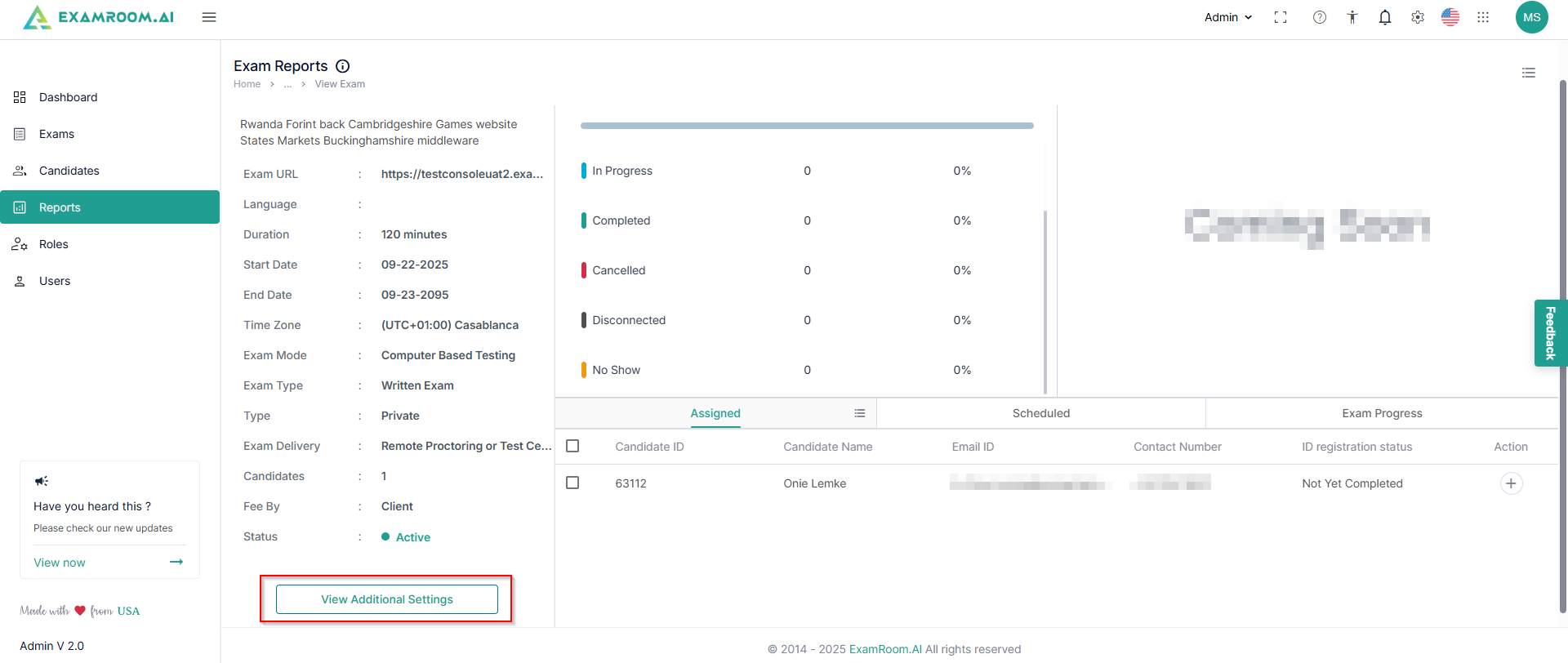Open the Assigned tab list menu icon
The image size is (1568, 663).
860,413
